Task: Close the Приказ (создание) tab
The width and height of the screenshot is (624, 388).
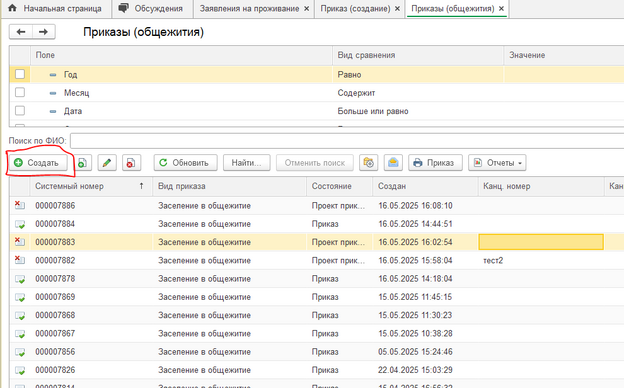Action: [397, 8]
